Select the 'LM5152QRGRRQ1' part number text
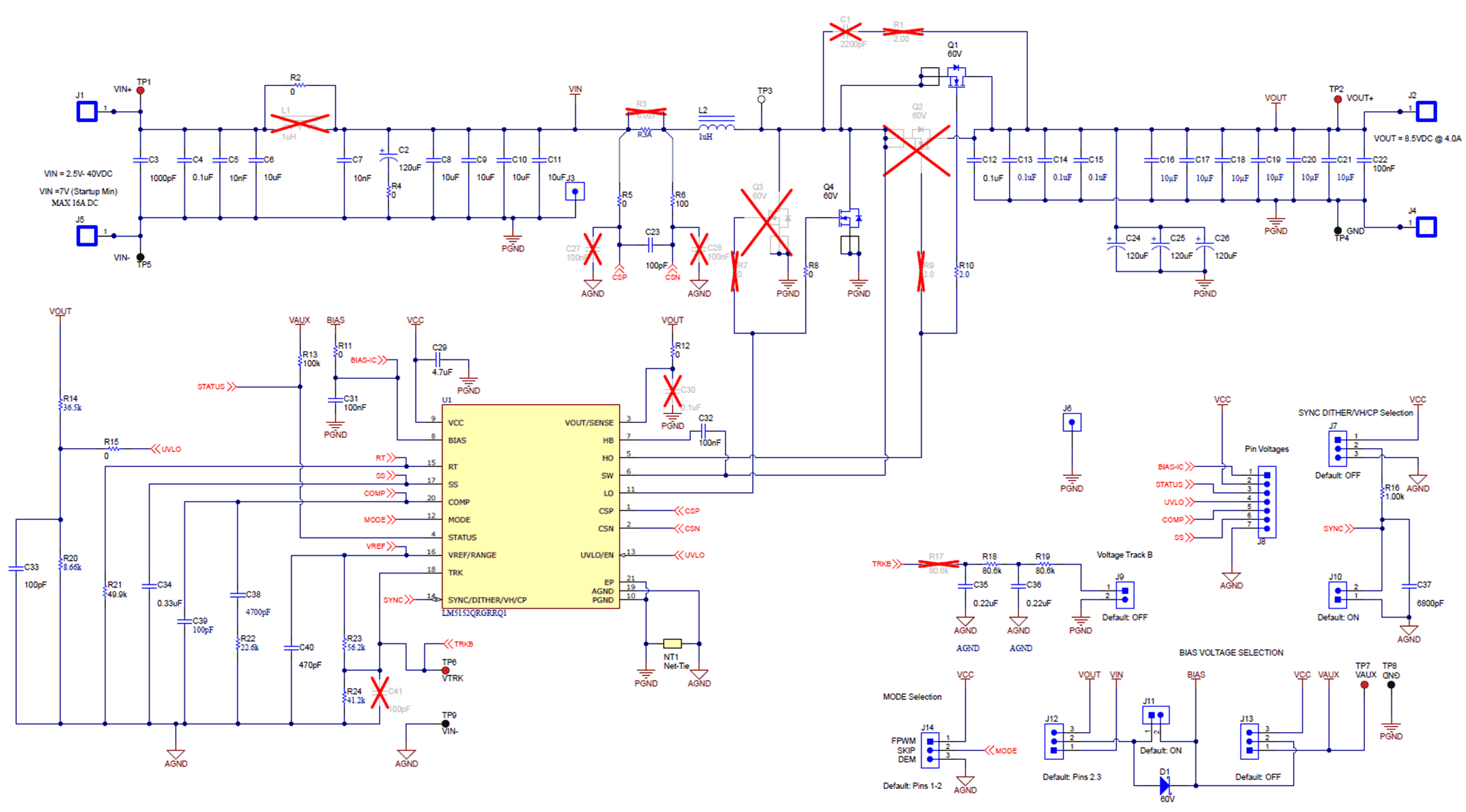The image size is (1466, 812). (x=474, y=613)
